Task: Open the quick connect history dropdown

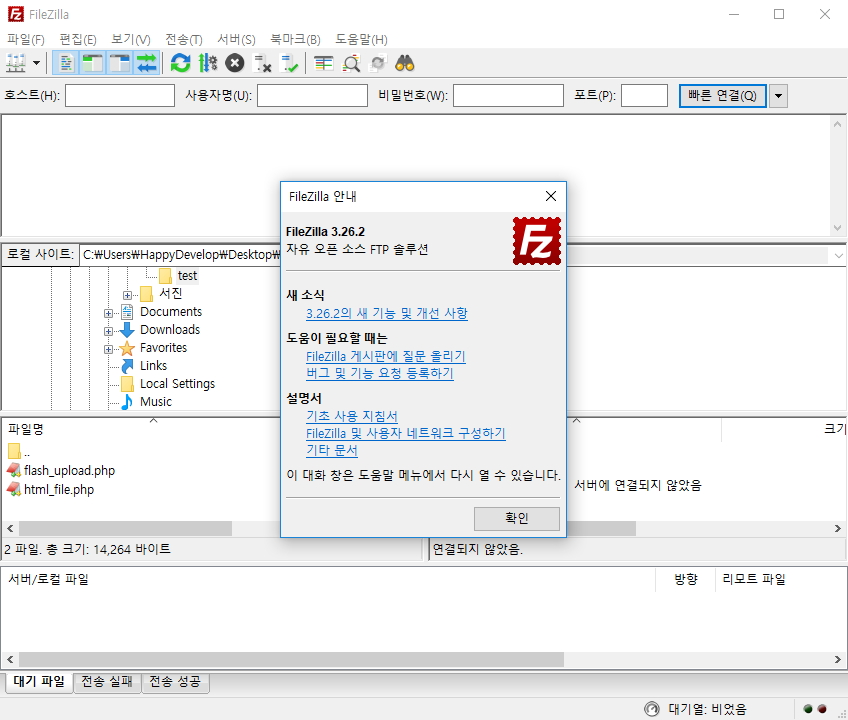Action: (778, 96)
